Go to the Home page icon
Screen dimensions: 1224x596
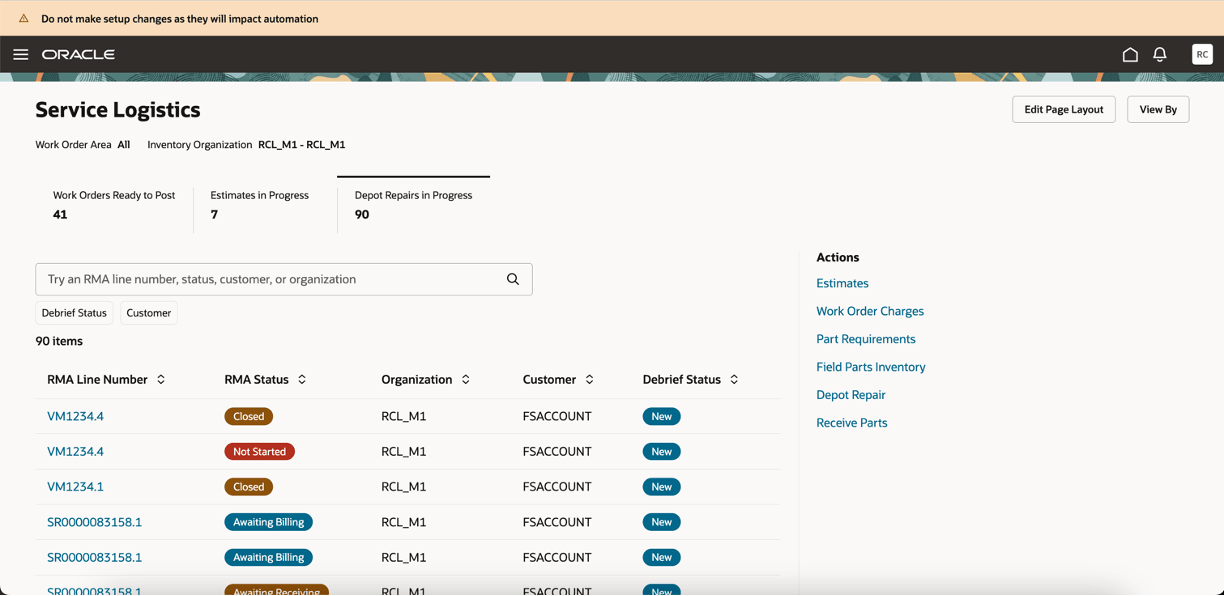1130,55
